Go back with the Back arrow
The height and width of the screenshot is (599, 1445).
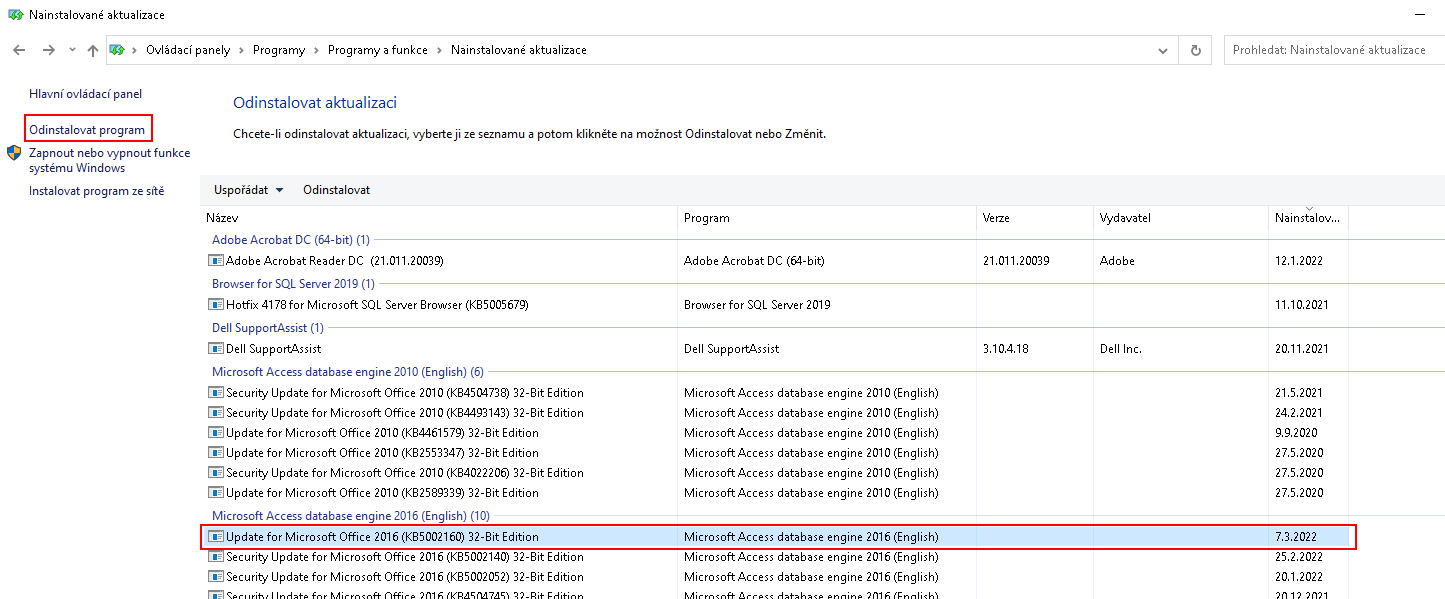click(19, 50)
